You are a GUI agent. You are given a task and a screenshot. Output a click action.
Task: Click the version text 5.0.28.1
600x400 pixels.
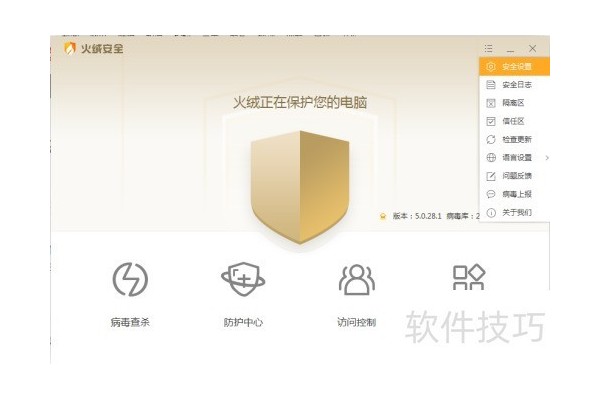pos(428,216)
